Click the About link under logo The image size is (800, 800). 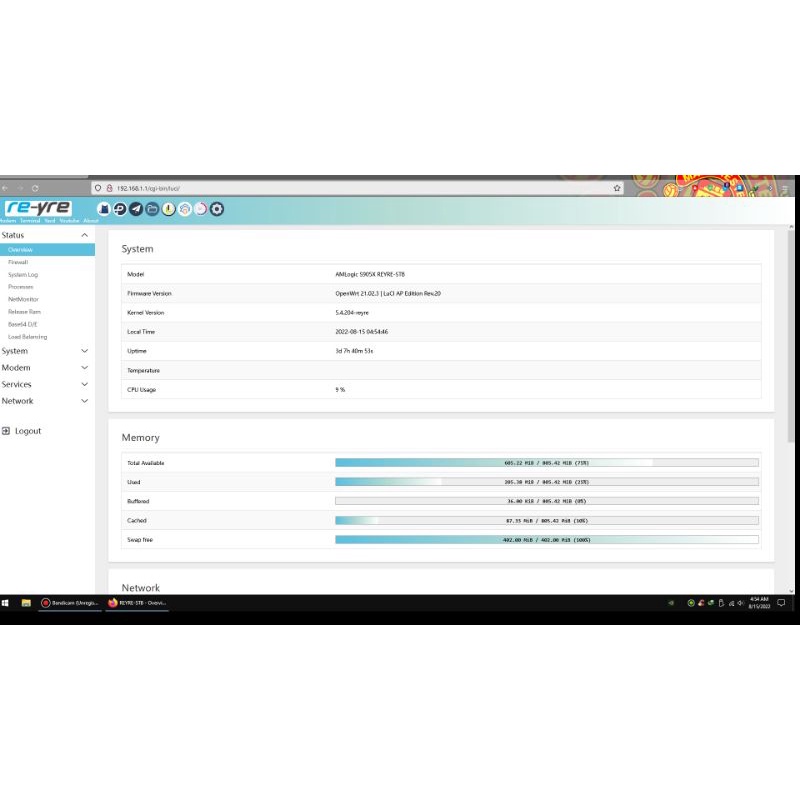click(x=91, y=221)
